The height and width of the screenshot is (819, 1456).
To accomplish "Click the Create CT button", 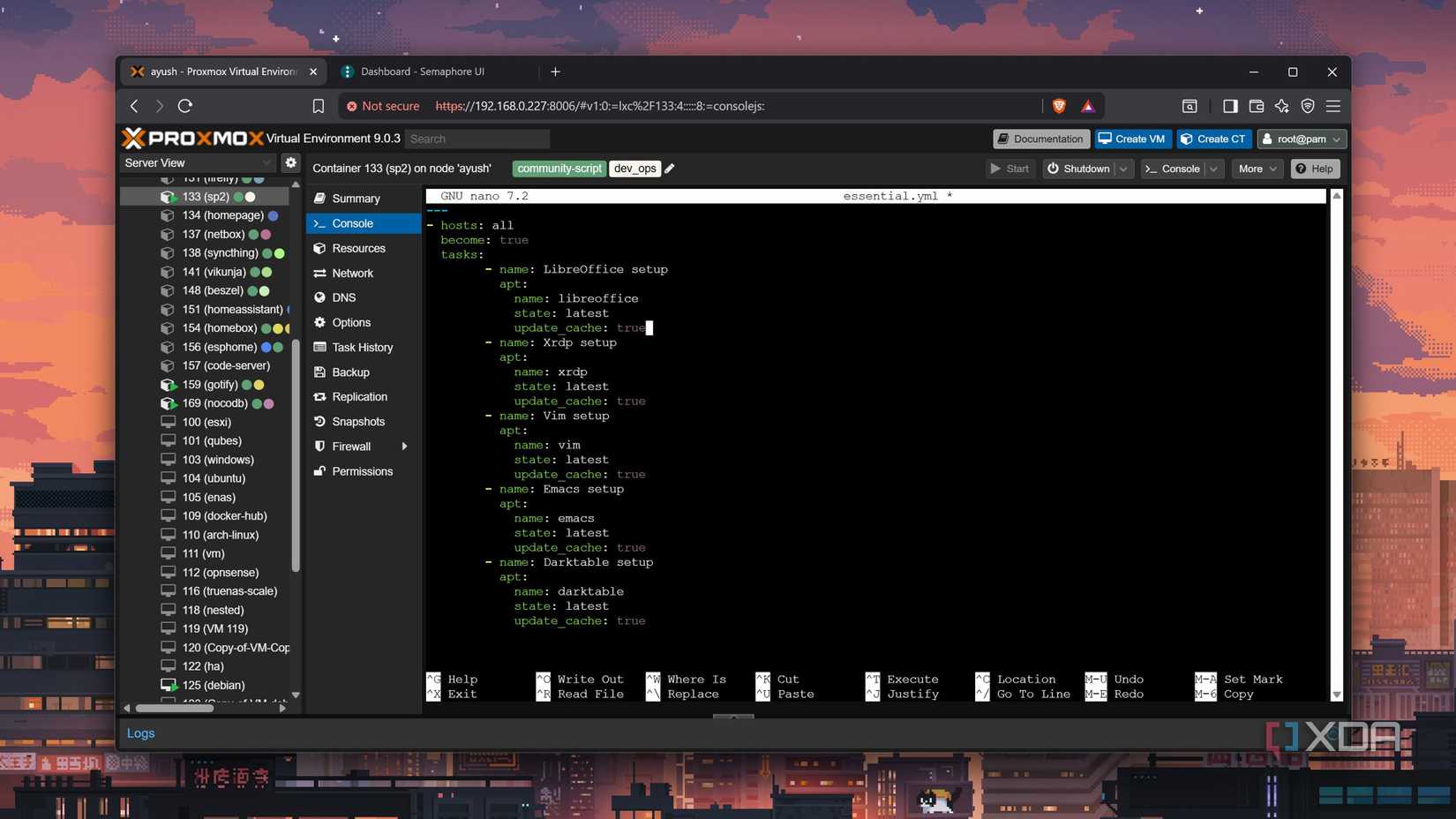I will (1213, 139).
